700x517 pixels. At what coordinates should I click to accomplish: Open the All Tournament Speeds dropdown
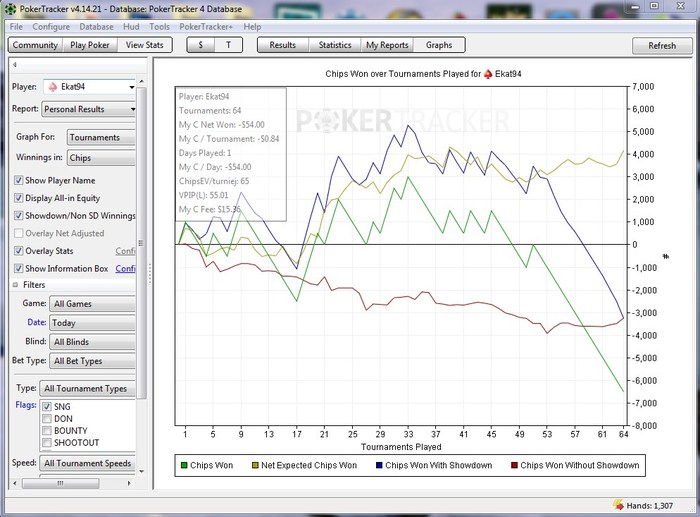pos(87,463)
